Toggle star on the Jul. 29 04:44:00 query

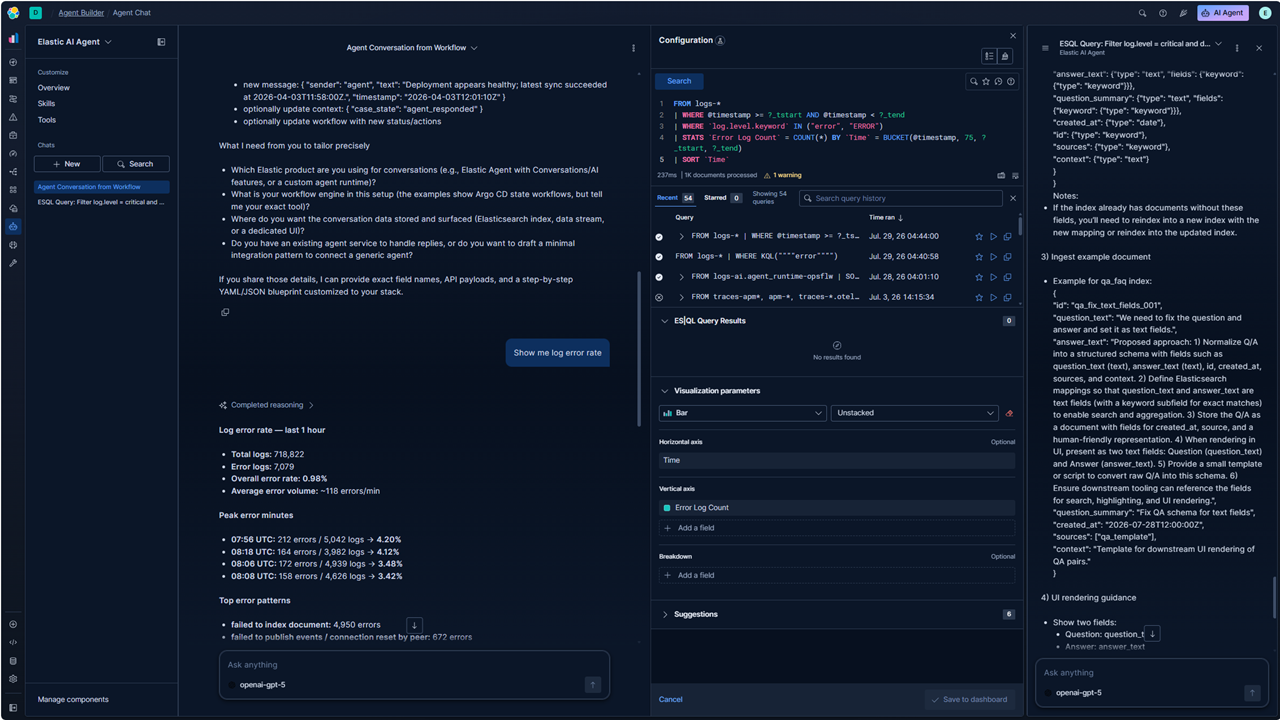pos(979,236)
